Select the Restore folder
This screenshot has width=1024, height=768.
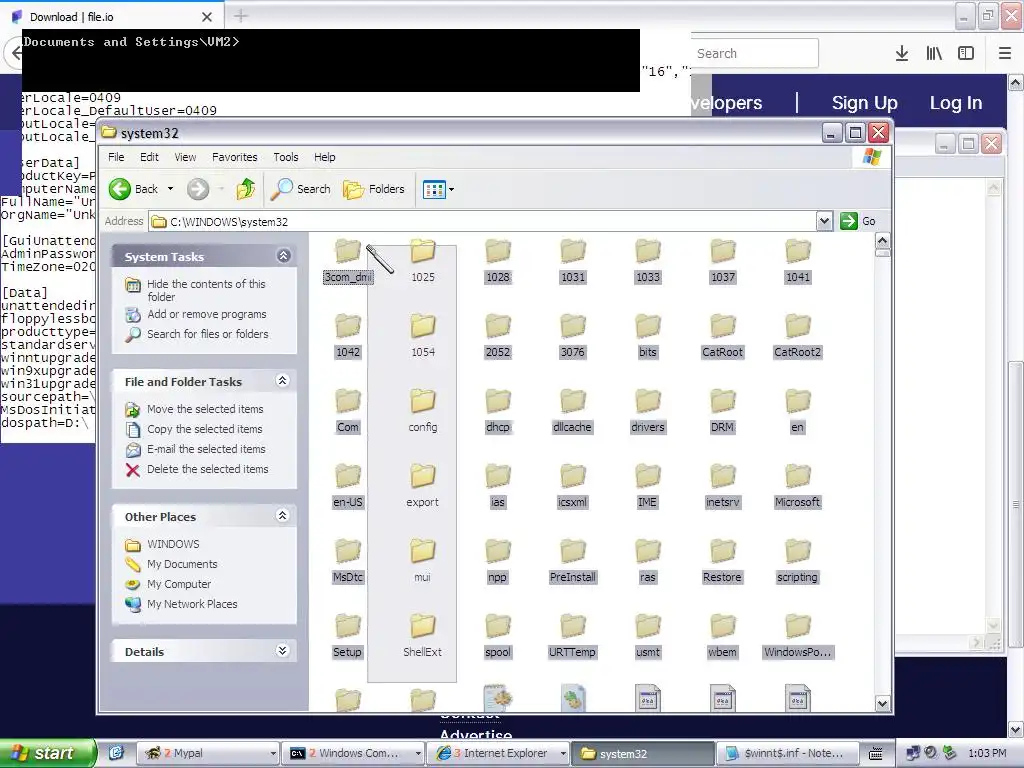click(x=722, y=562)
